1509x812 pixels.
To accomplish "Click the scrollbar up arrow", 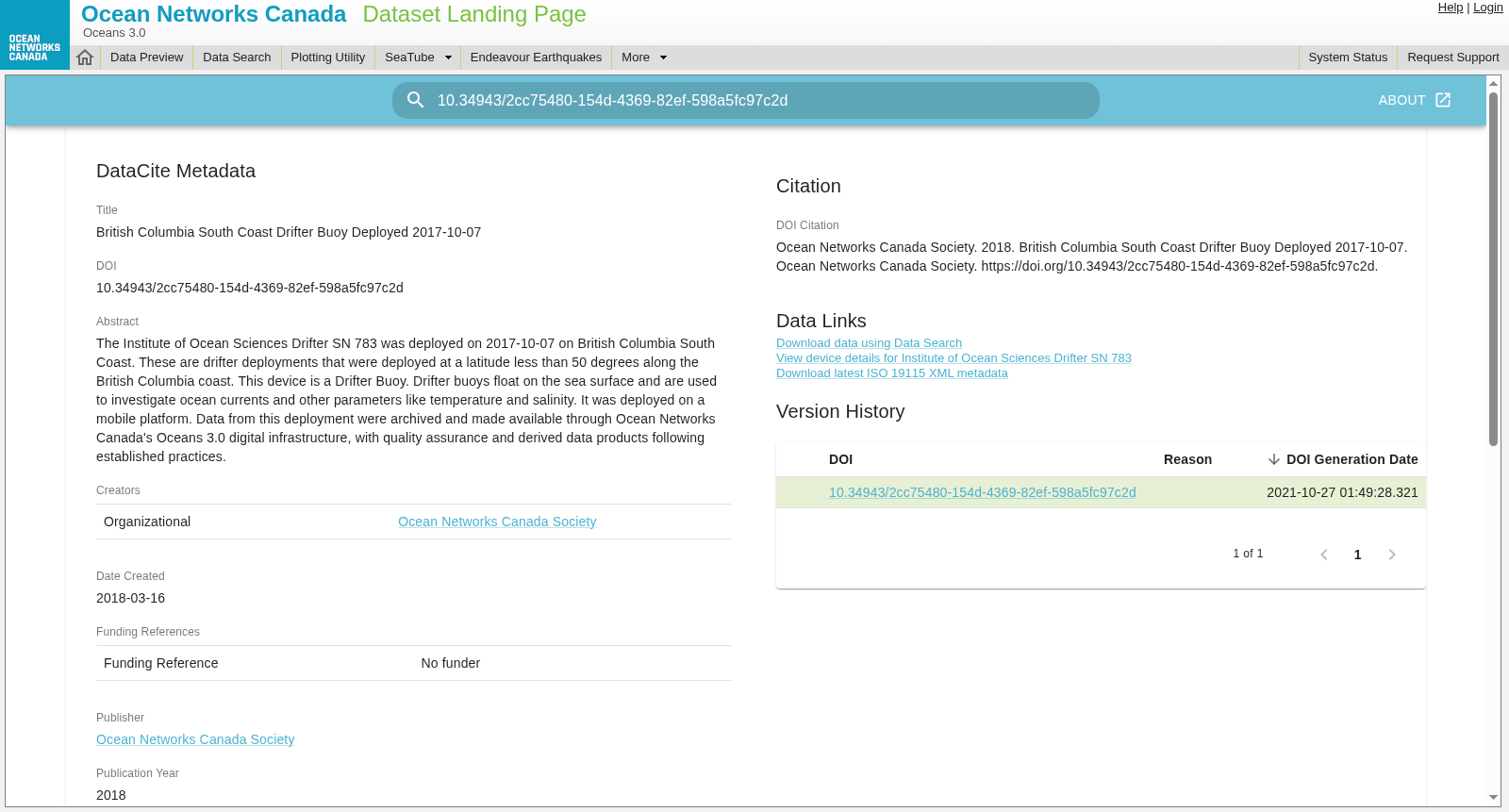I will pyautogui.click(x=1493, y=83).
